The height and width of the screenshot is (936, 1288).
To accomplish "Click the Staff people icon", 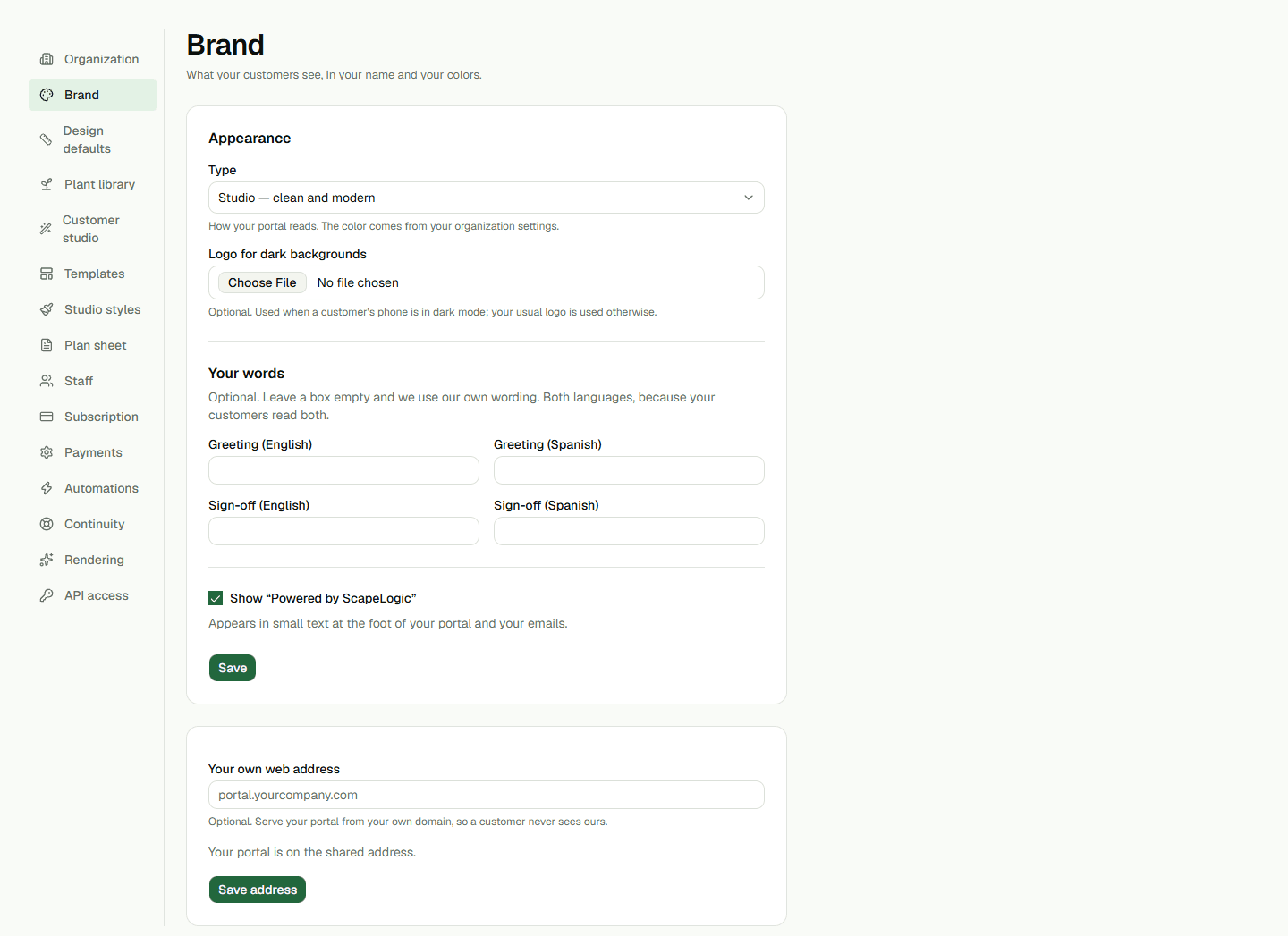I will (x=47, y=381).
